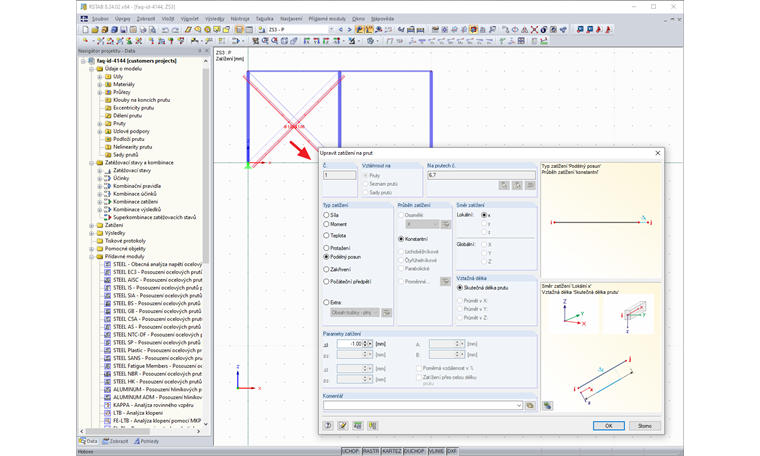This screenshot has height=456, width=760.
Task: Open the Komentář dropdown arrow
Action: [x=519, y=405]
